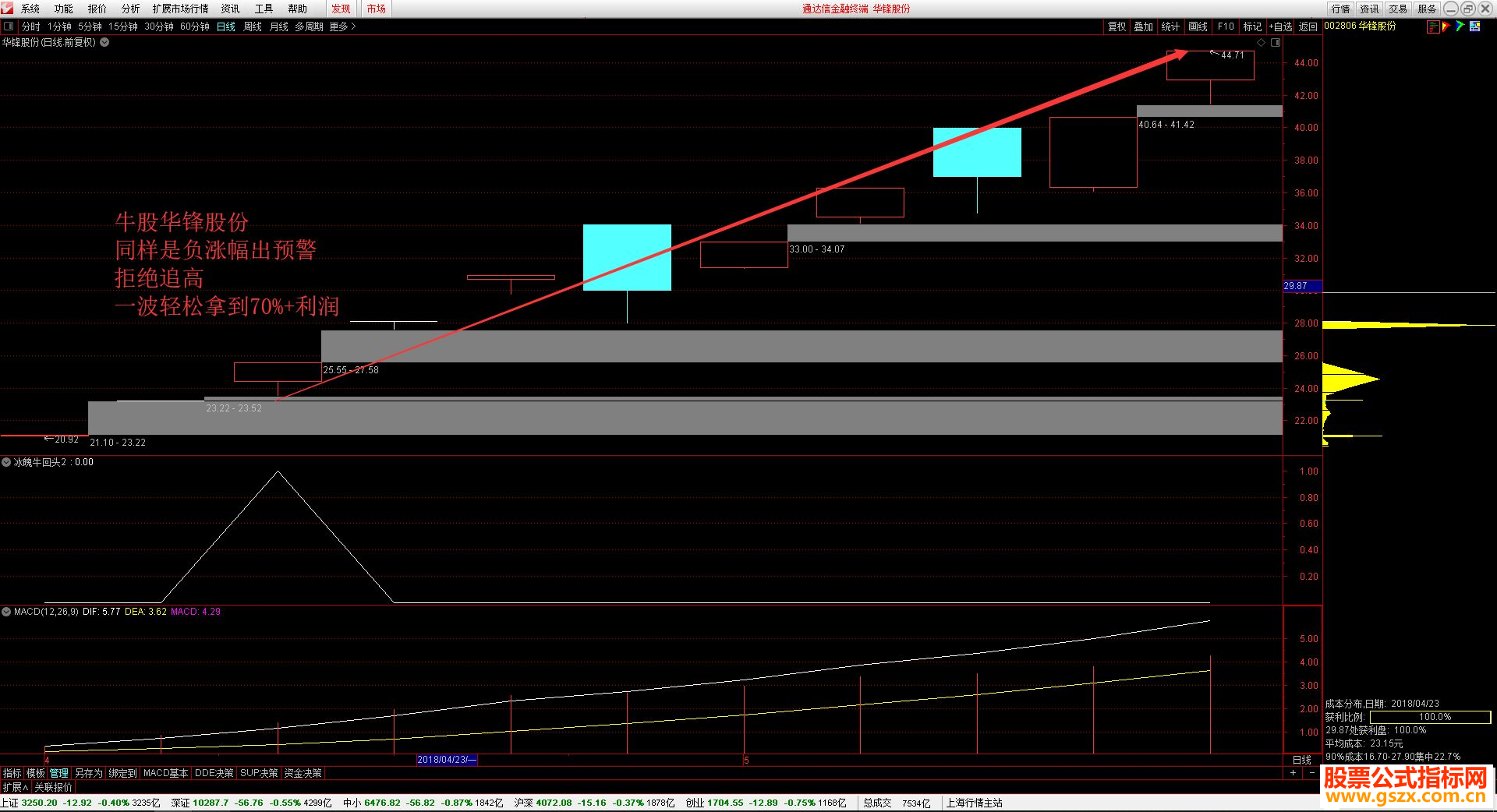Click the plus zoom-in button at the chart's bottom edge

pyautogui.click(x=1294, y=773)
